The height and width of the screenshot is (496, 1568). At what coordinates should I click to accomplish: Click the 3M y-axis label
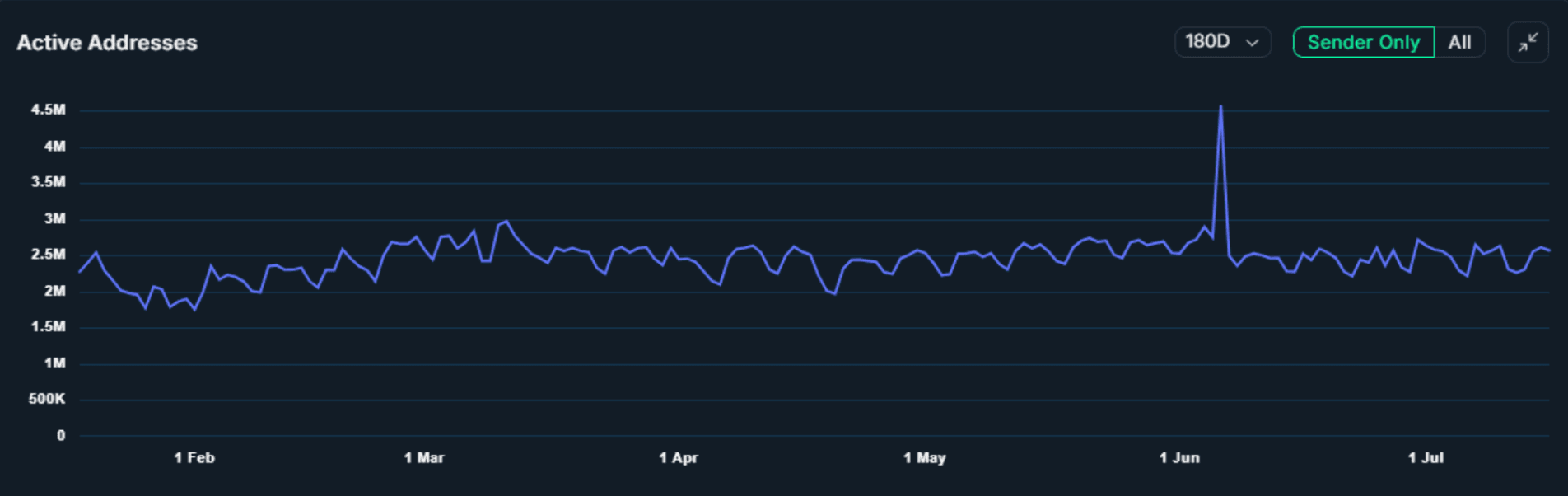54,218
